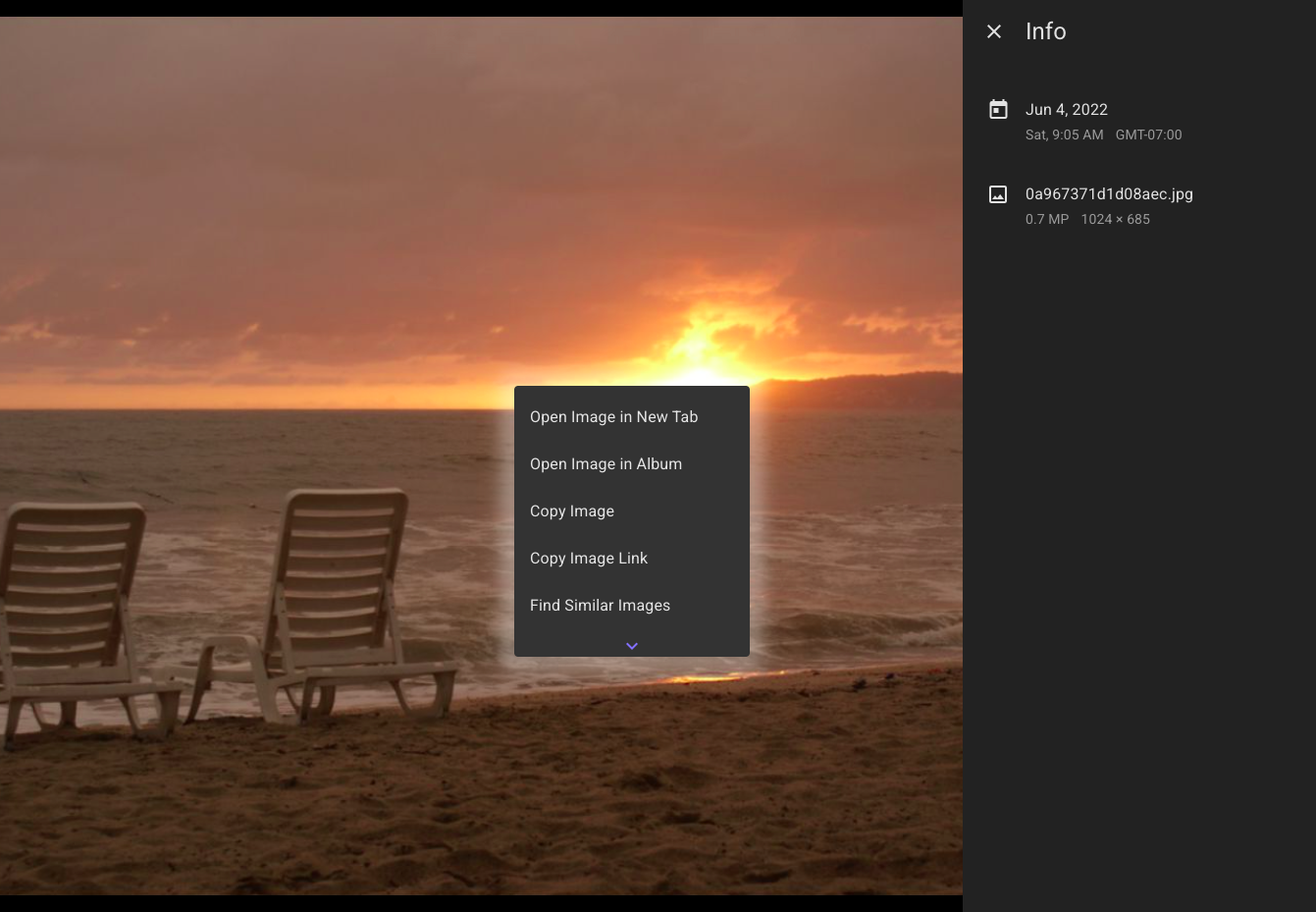Click the calendar icon beside the date
Viewport: 1316px width, 912px height.
(x=998, y=109)
